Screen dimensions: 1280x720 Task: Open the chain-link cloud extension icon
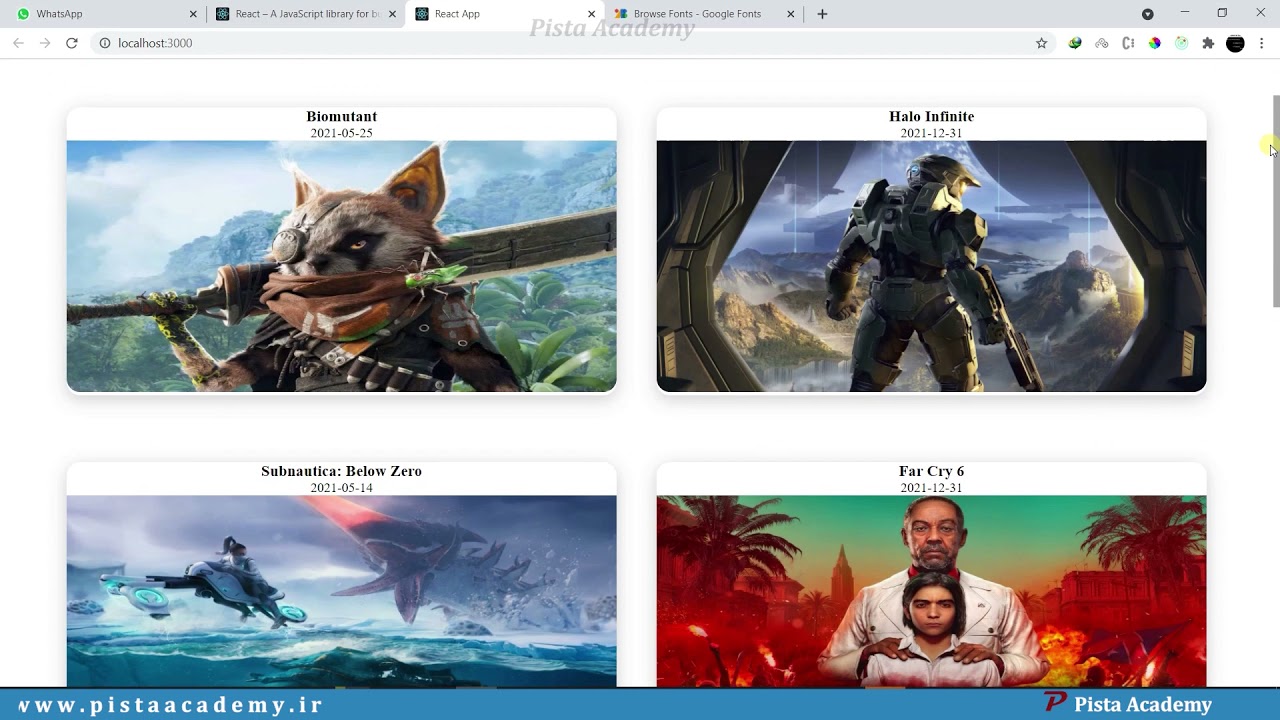[1102, 43]
